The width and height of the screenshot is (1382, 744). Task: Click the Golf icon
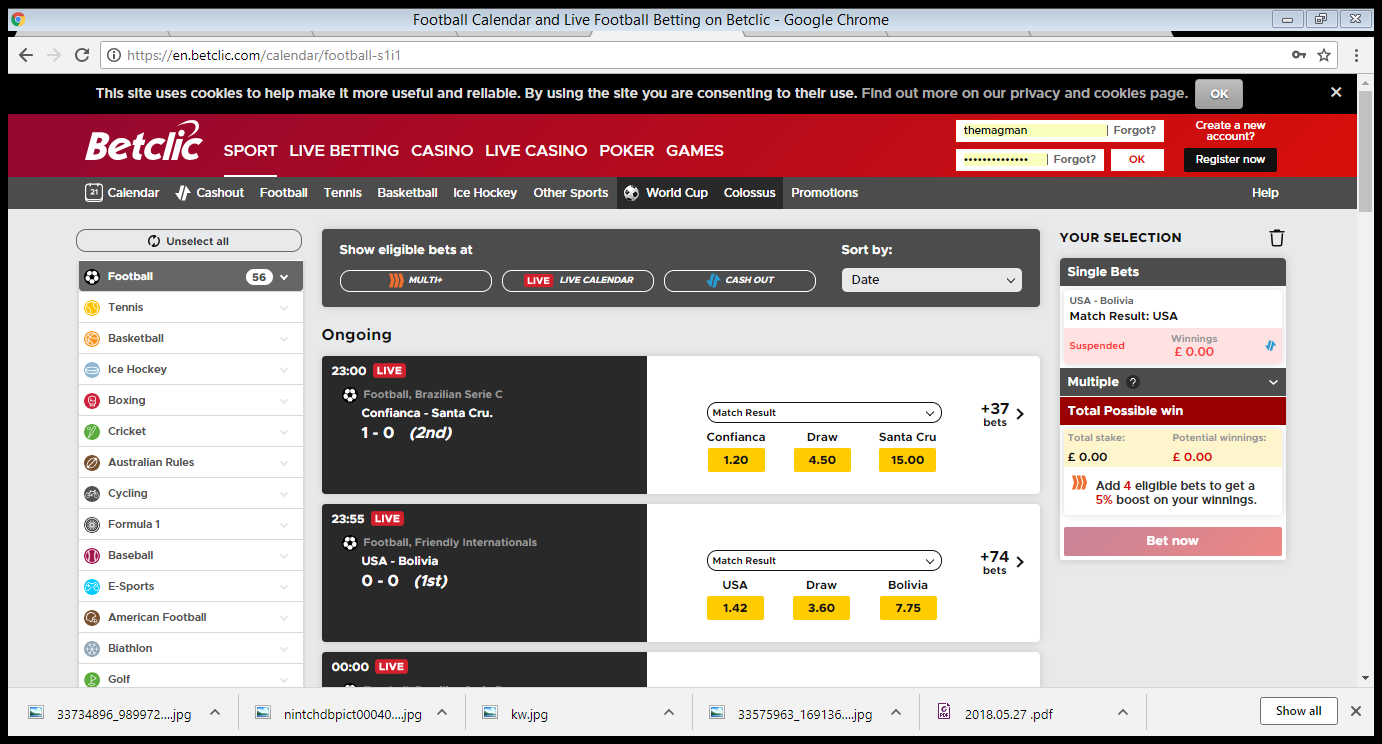[x=92, y=679]
